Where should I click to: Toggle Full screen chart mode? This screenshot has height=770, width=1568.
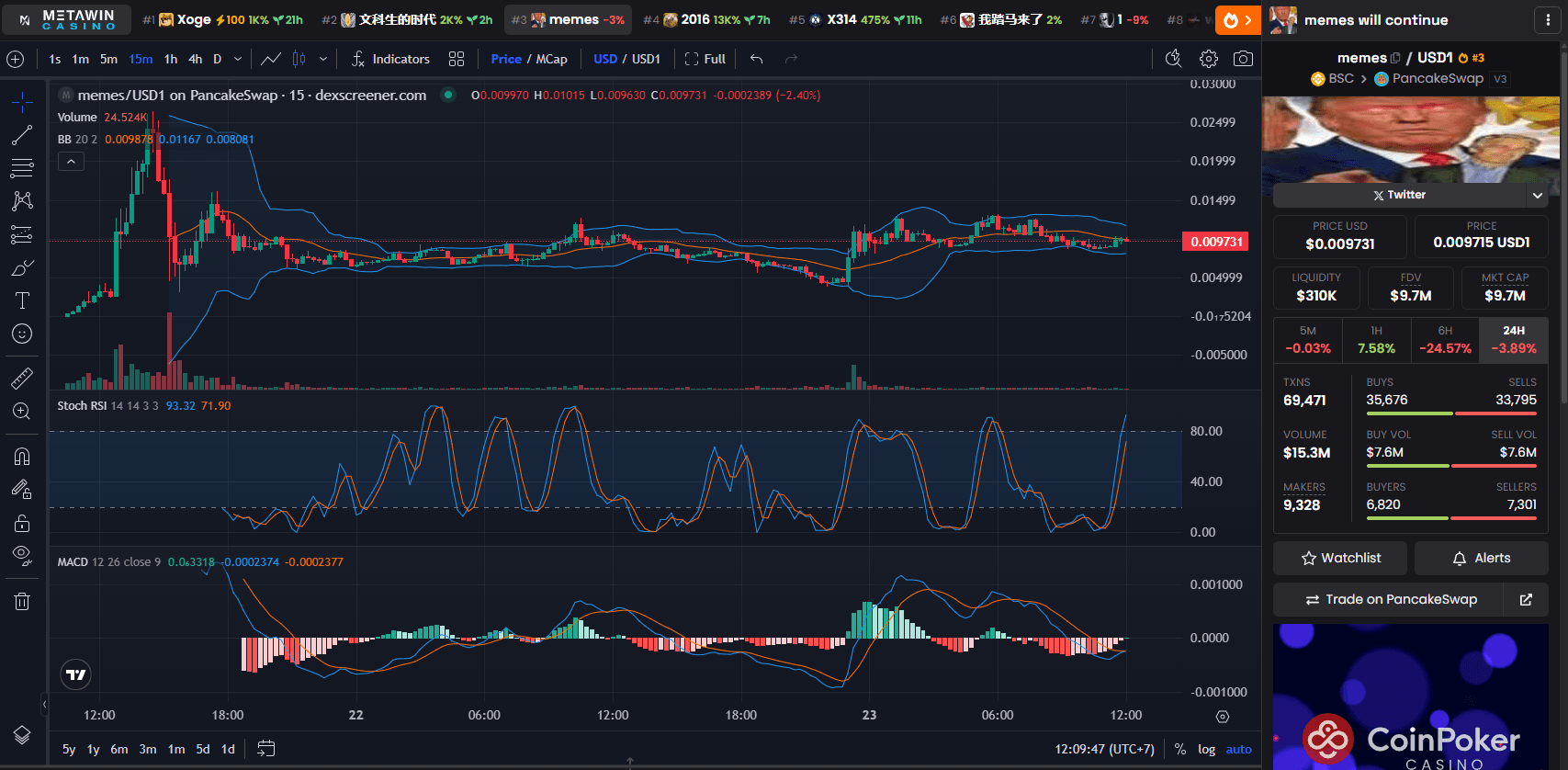click(x=705, y=59)
